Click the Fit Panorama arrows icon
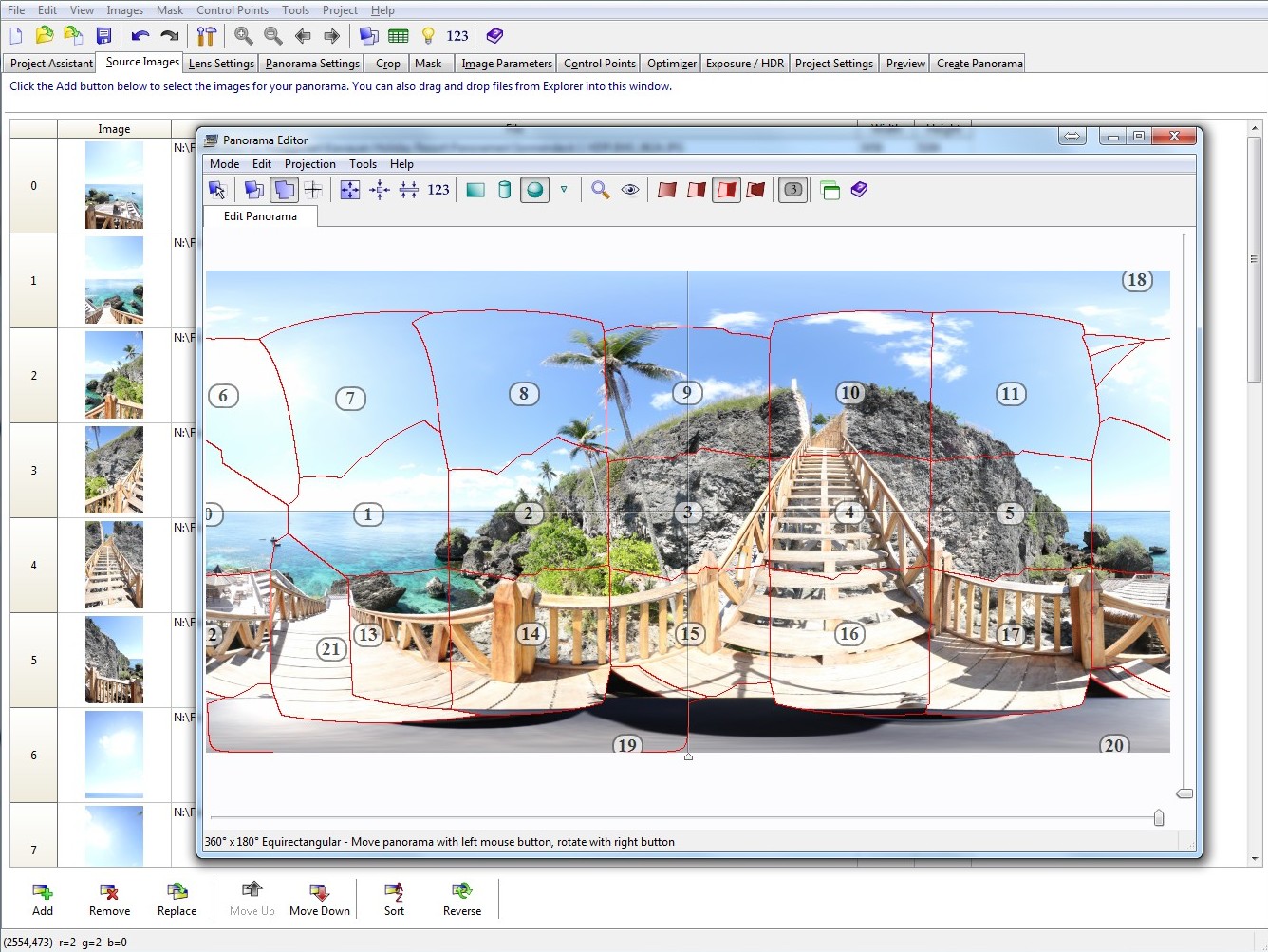The height and width of the screenshot is (952, 1268). 350,190
